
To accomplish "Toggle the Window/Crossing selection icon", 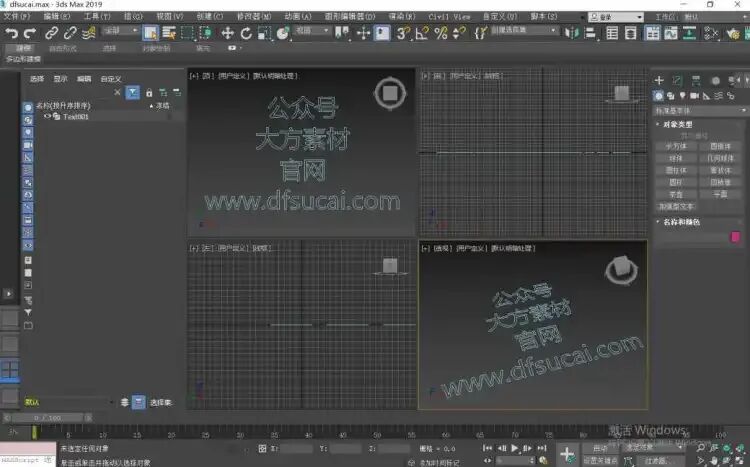I will tap(206, 33).
